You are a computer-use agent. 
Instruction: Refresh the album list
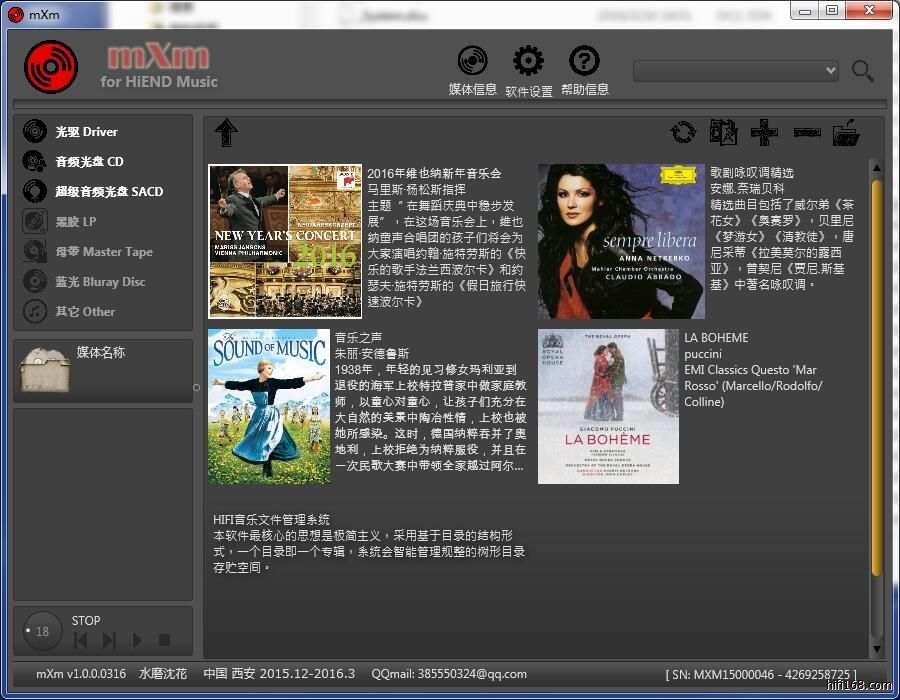683,132
